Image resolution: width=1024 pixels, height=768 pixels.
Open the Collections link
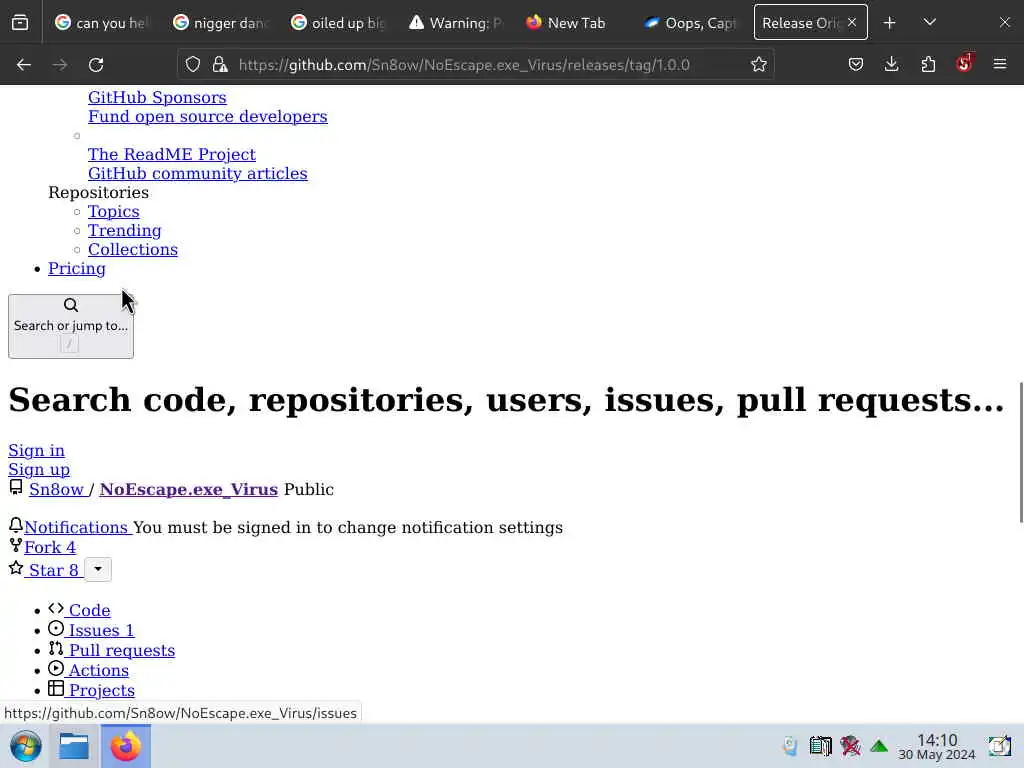click(133, 249)
